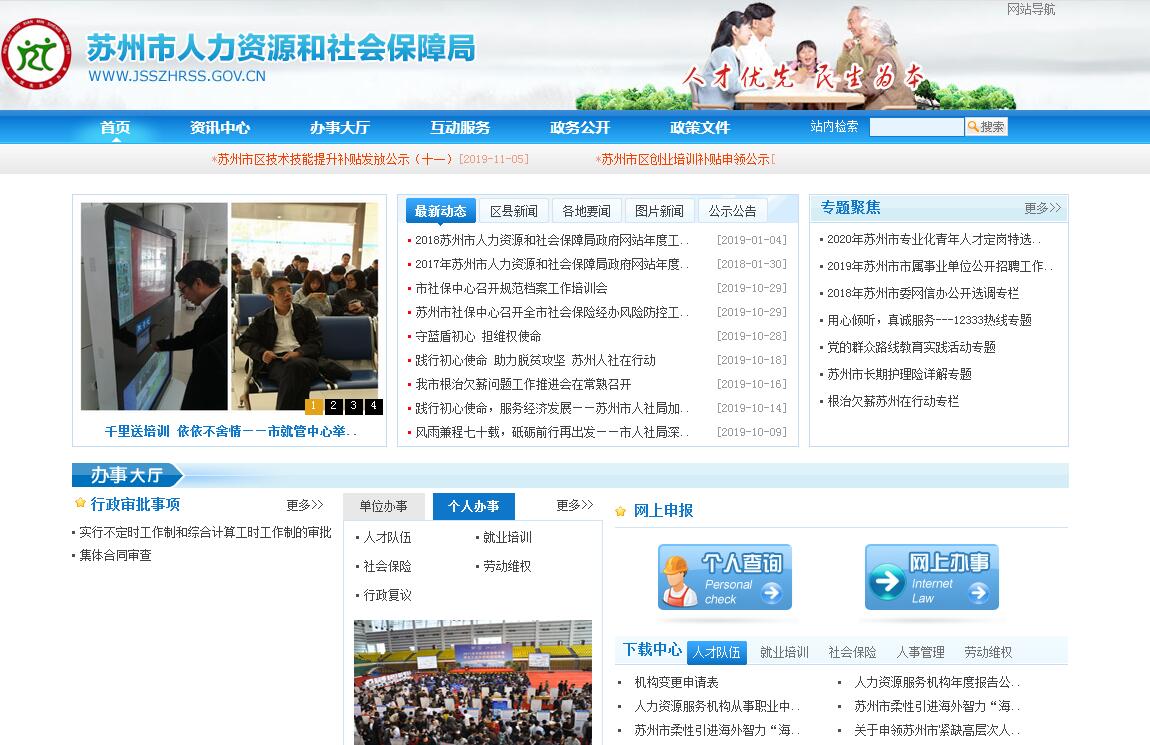This screenshot has height=745, width=1150.
Task: Open the 2017年苏州市人力资源和社会保障局政府网站年度 news item
Action: coord(552,264)
